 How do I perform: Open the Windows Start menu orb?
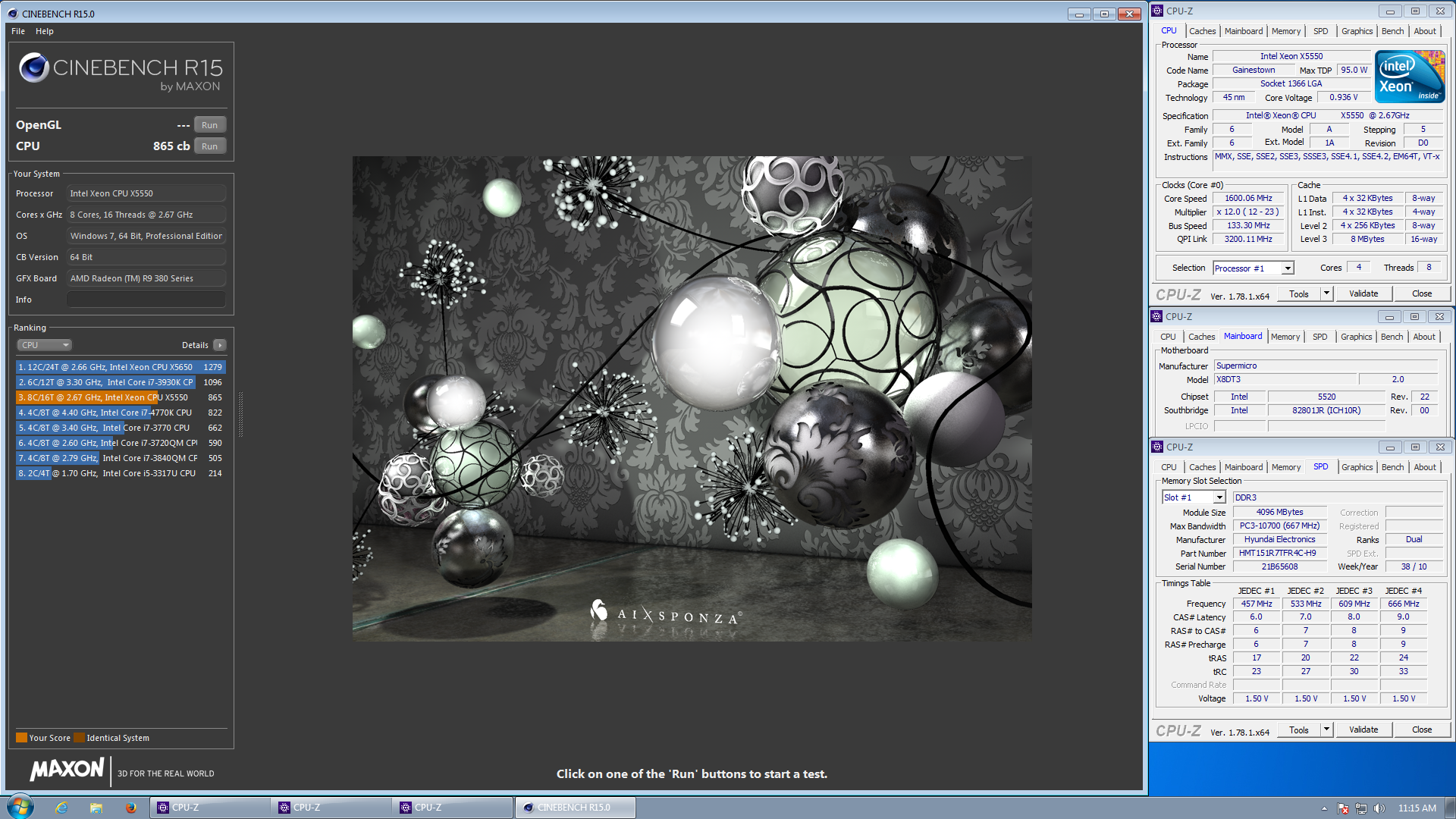[20, 807]
